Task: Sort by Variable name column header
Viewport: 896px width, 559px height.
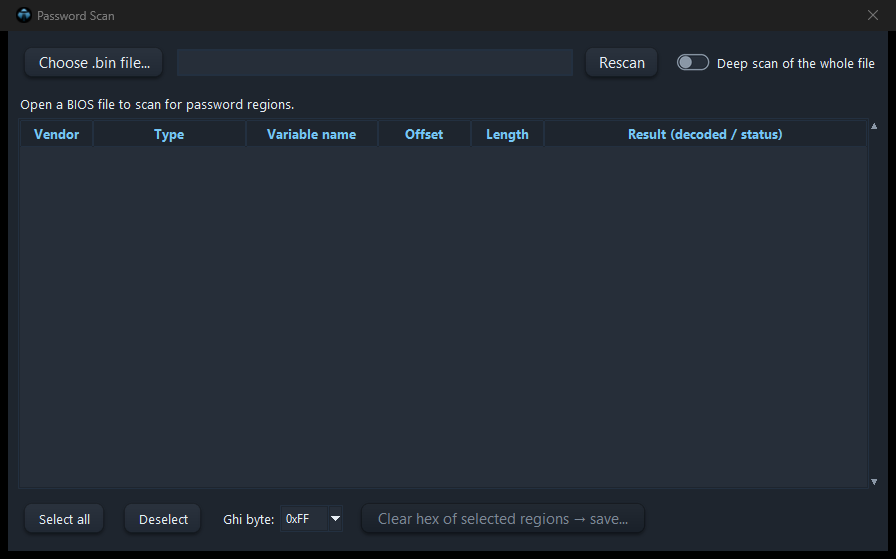Action: tap(311, 134)
